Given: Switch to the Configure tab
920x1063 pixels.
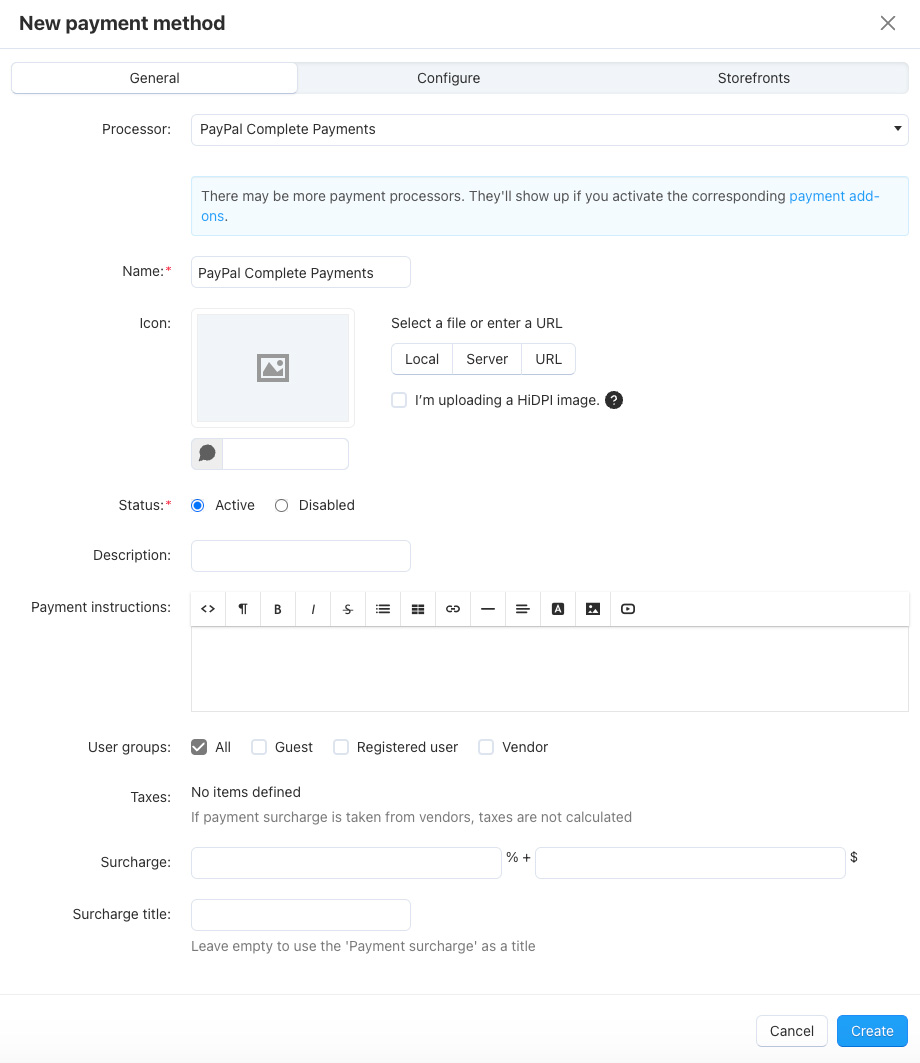Looking at the screenshot, I should pos(448,78).
